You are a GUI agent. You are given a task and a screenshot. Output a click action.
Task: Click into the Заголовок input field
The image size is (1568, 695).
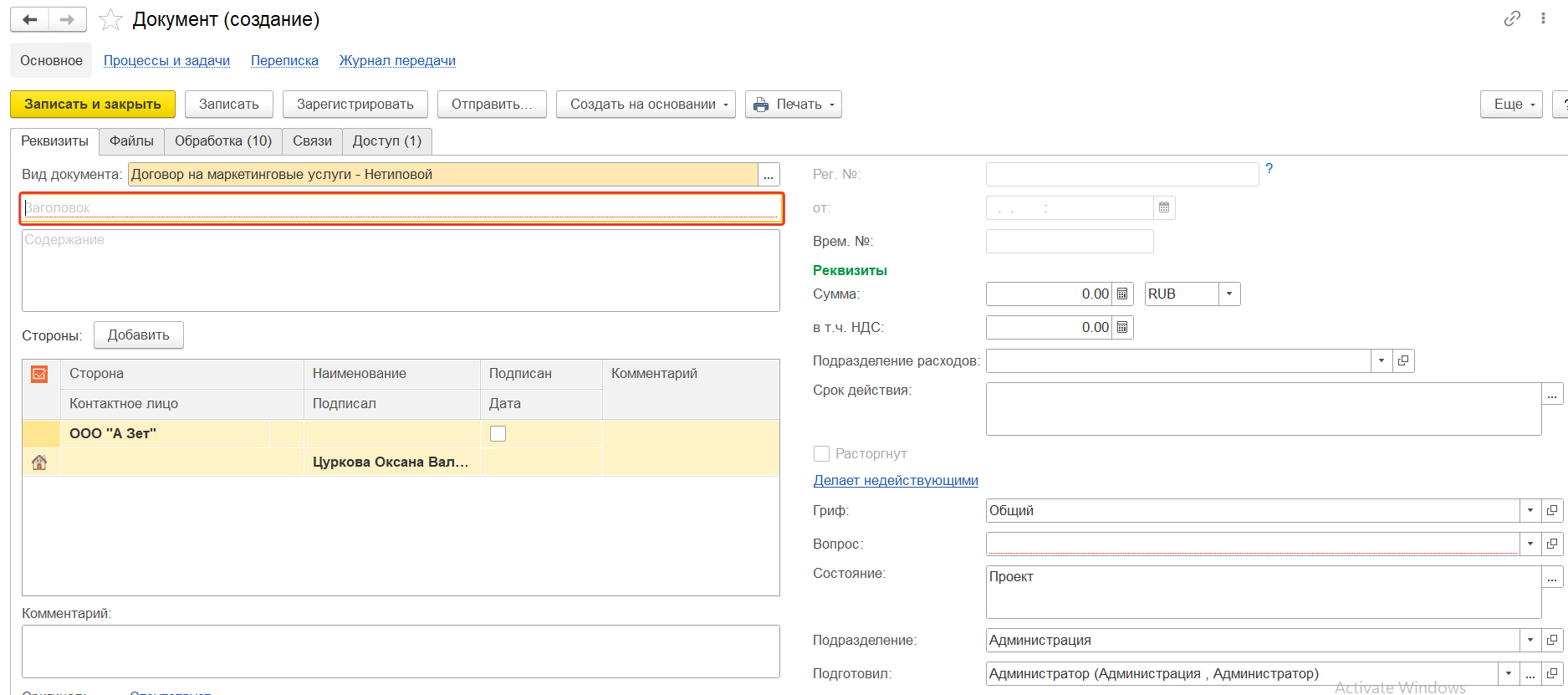pos(401,208)
